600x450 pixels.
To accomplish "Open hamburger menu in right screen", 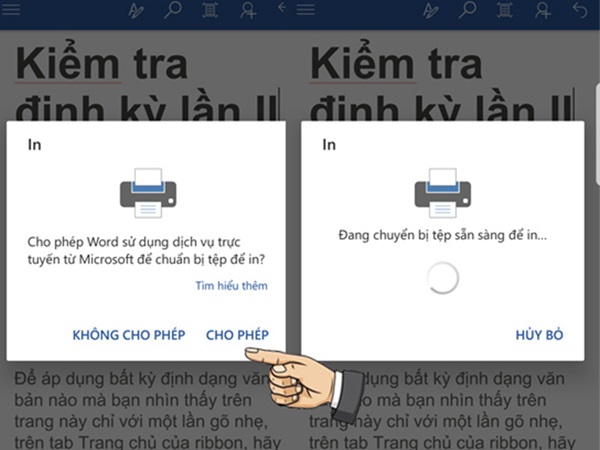I will (x=305, y=9).
